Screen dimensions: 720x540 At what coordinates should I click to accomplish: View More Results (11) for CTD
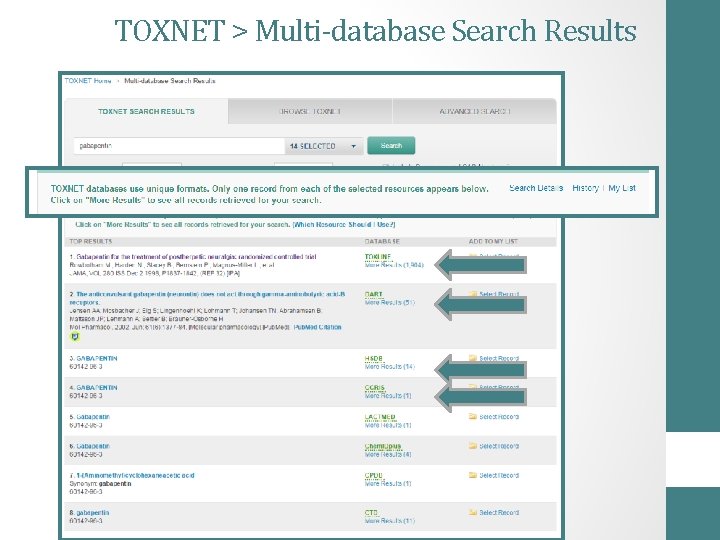pos(389,521)
